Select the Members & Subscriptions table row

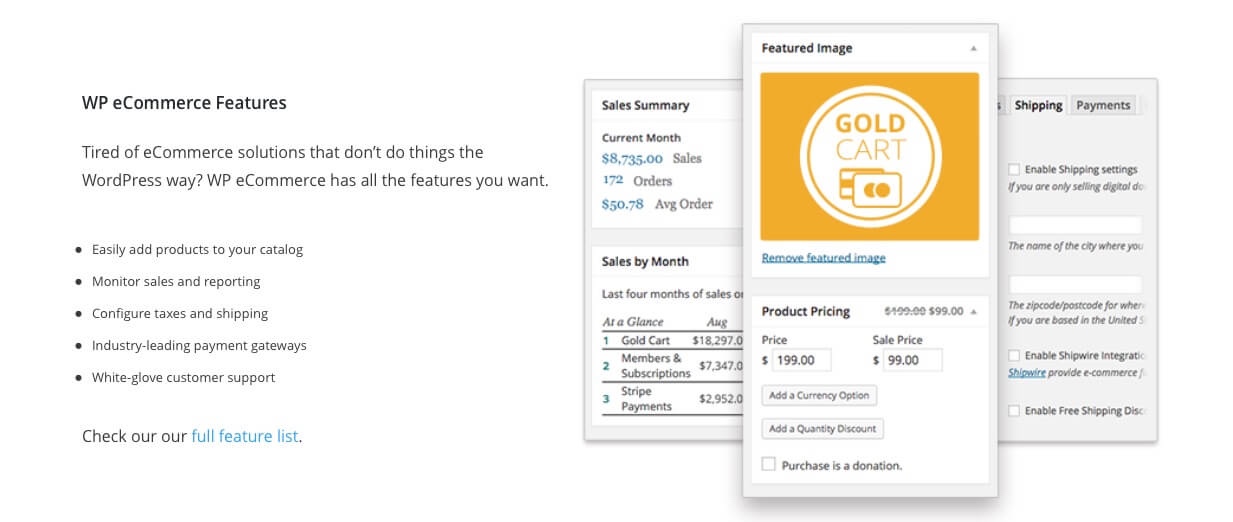[672, 365]
